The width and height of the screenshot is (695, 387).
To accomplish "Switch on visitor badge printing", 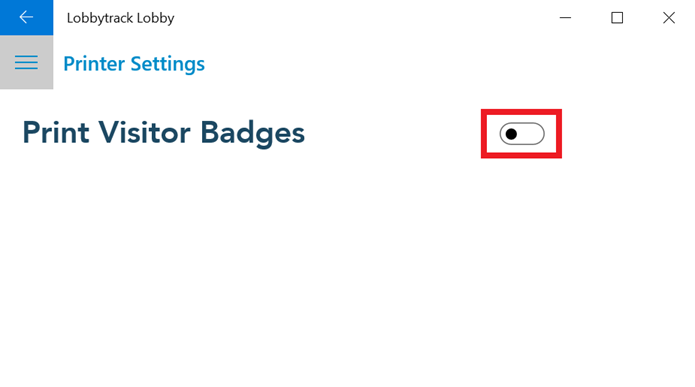I will pyautogui.click(x=522, y=134).
